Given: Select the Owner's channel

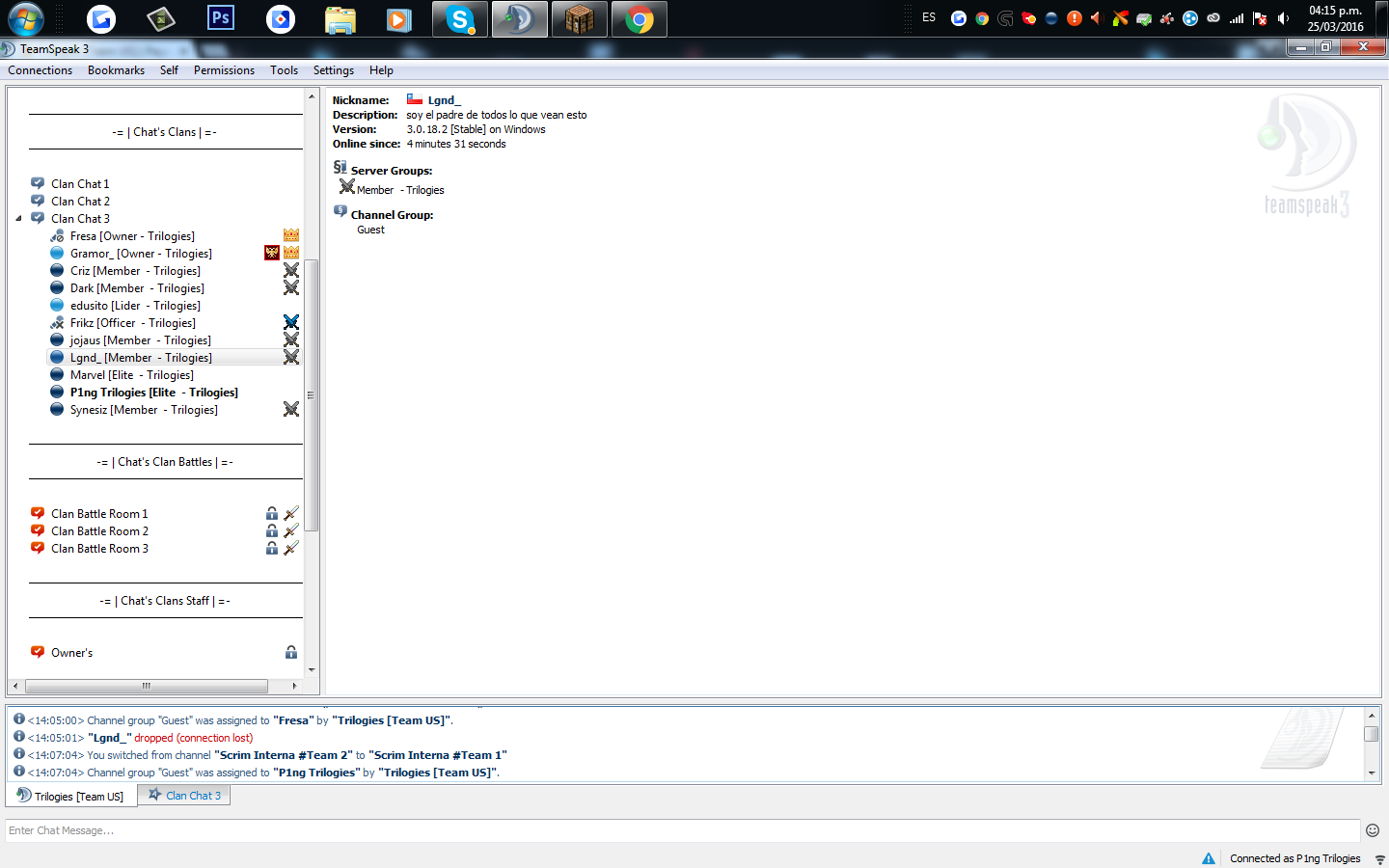Looking at the screenshot, I should pyautogui.click(x=72, y=653).
